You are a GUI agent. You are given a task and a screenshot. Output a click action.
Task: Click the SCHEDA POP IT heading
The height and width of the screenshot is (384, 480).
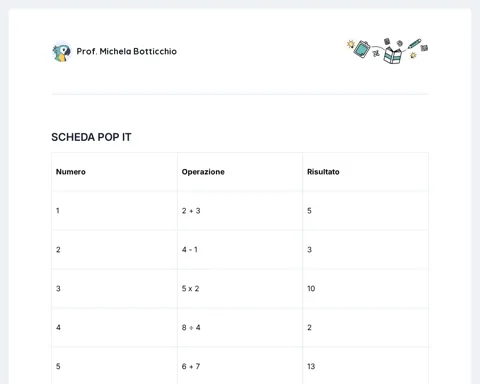click(91, 137)
